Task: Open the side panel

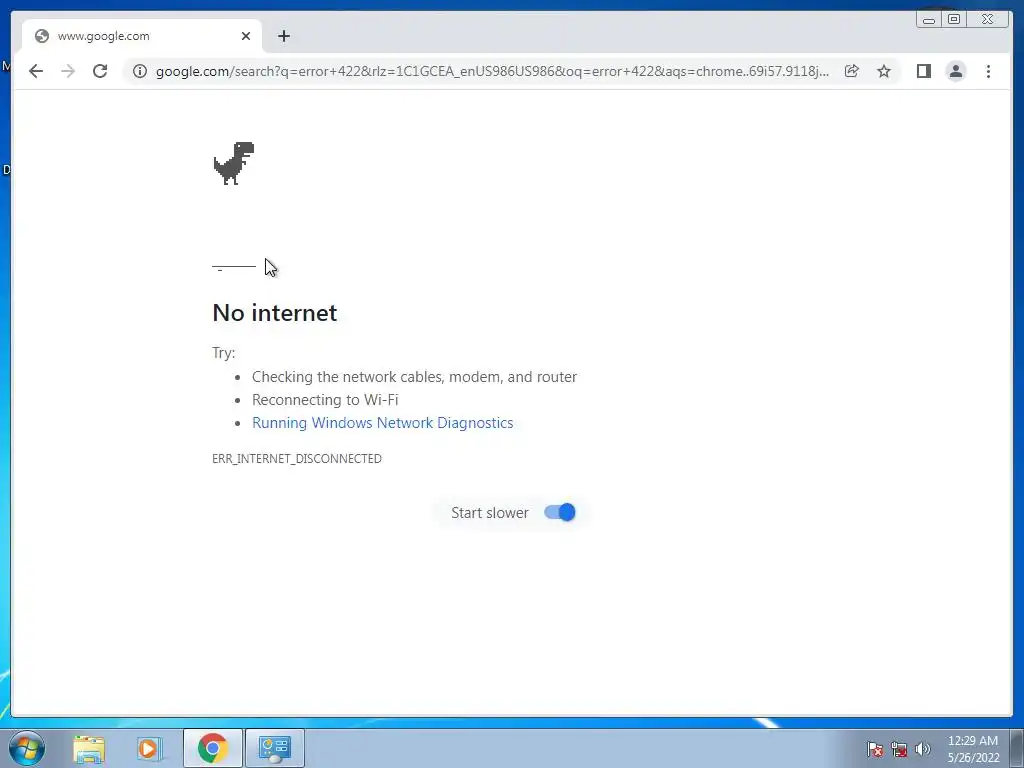Action: tap(923, 71)
